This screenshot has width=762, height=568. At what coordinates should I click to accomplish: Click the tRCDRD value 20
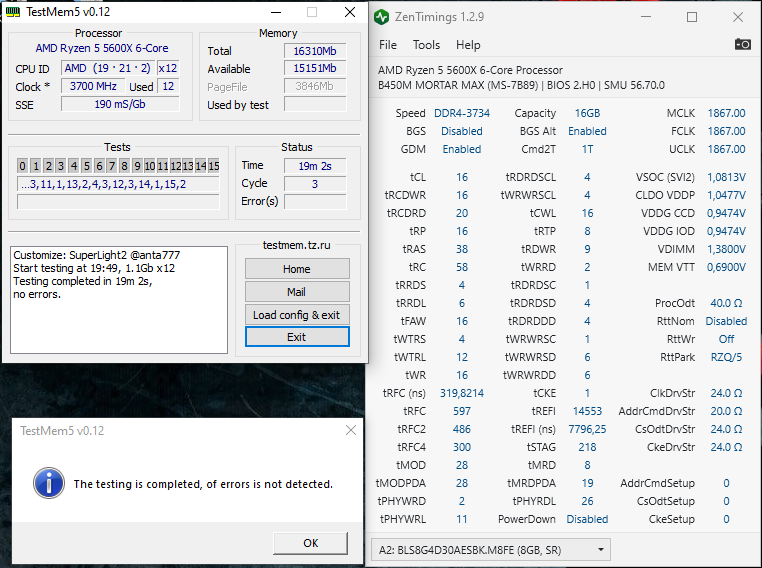pos(462,213)
